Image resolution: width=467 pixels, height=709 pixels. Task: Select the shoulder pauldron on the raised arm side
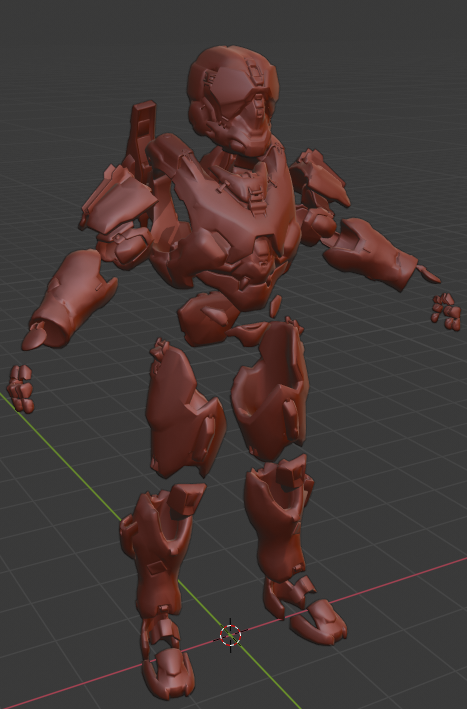(x=320, y=179)
